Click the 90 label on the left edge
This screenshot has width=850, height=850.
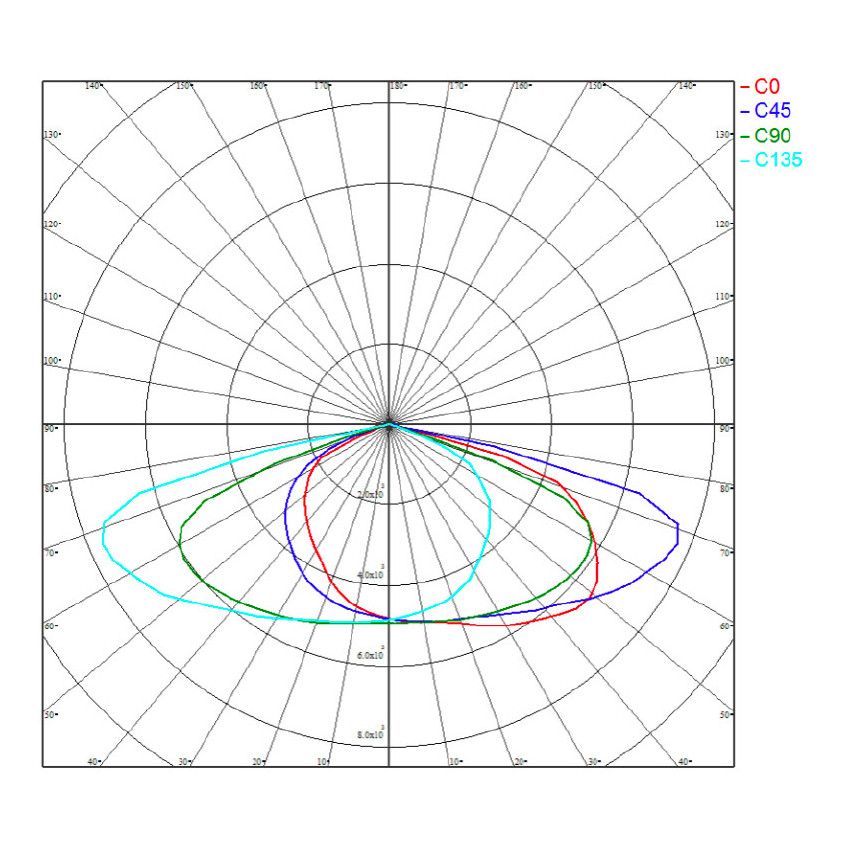click(x=49, y=428)
